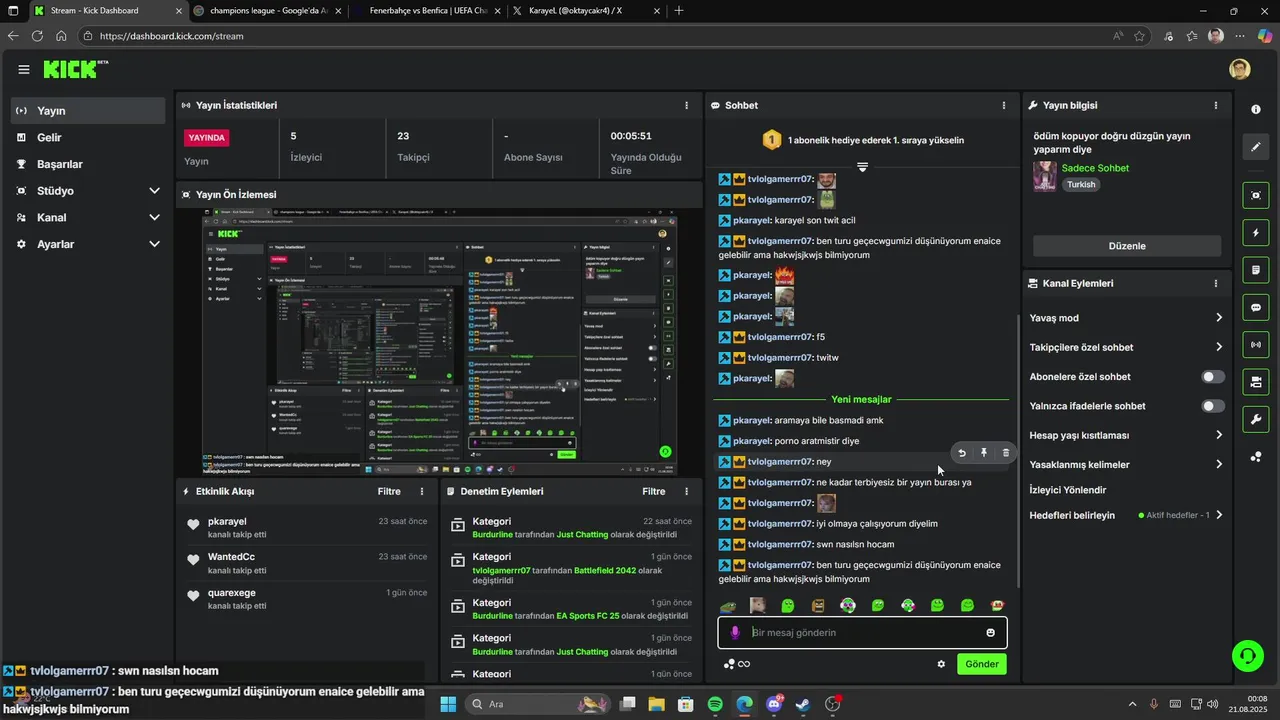Open the profile avatar in Kick header
The height and width of the screenshot is (720, 1280).
1240,69
